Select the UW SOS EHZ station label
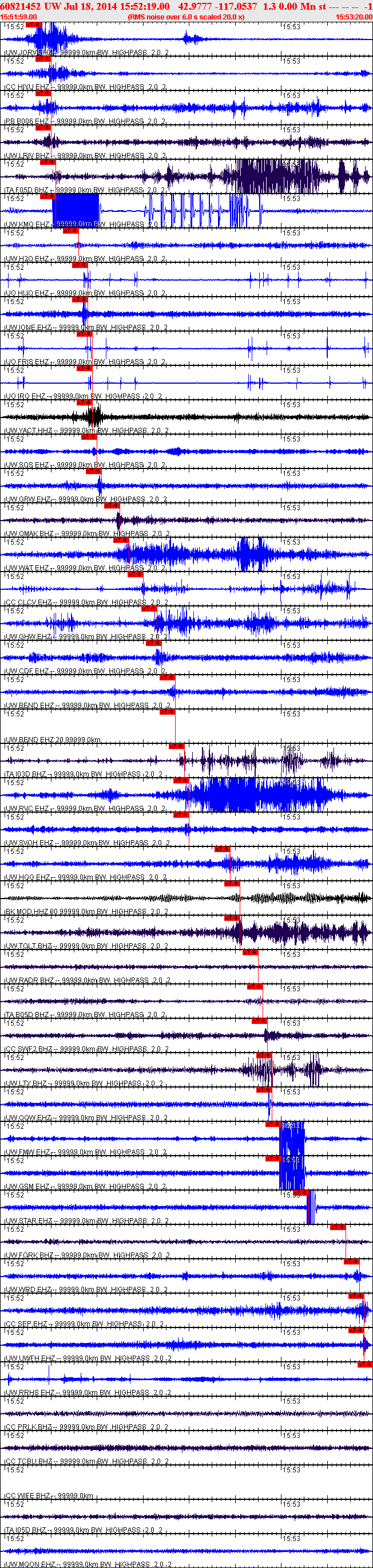Viewport: 373px width, 1568px height. click(x=85, y=466)
